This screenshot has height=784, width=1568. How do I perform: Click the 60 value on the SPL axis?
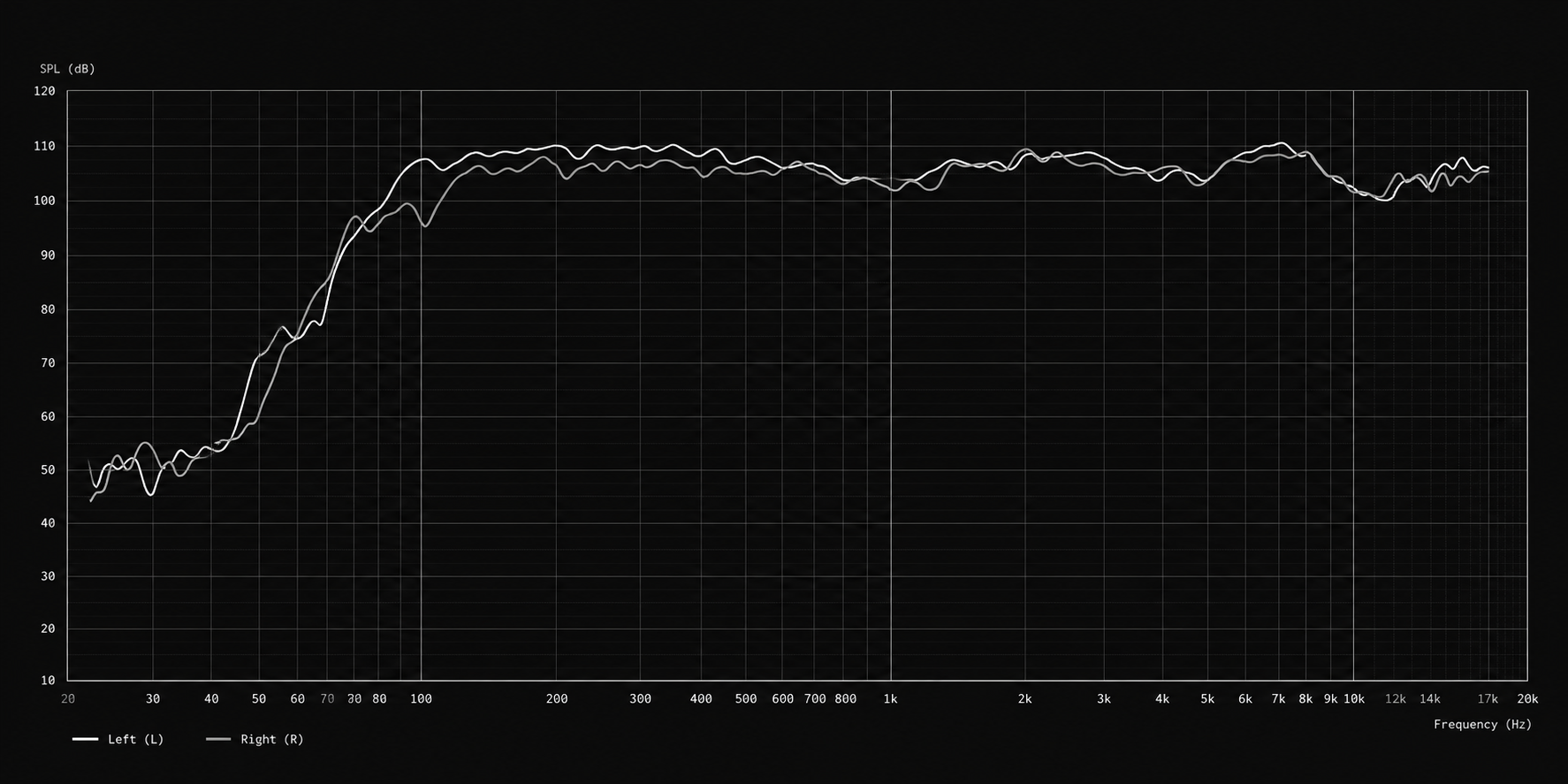coord(48,416)
